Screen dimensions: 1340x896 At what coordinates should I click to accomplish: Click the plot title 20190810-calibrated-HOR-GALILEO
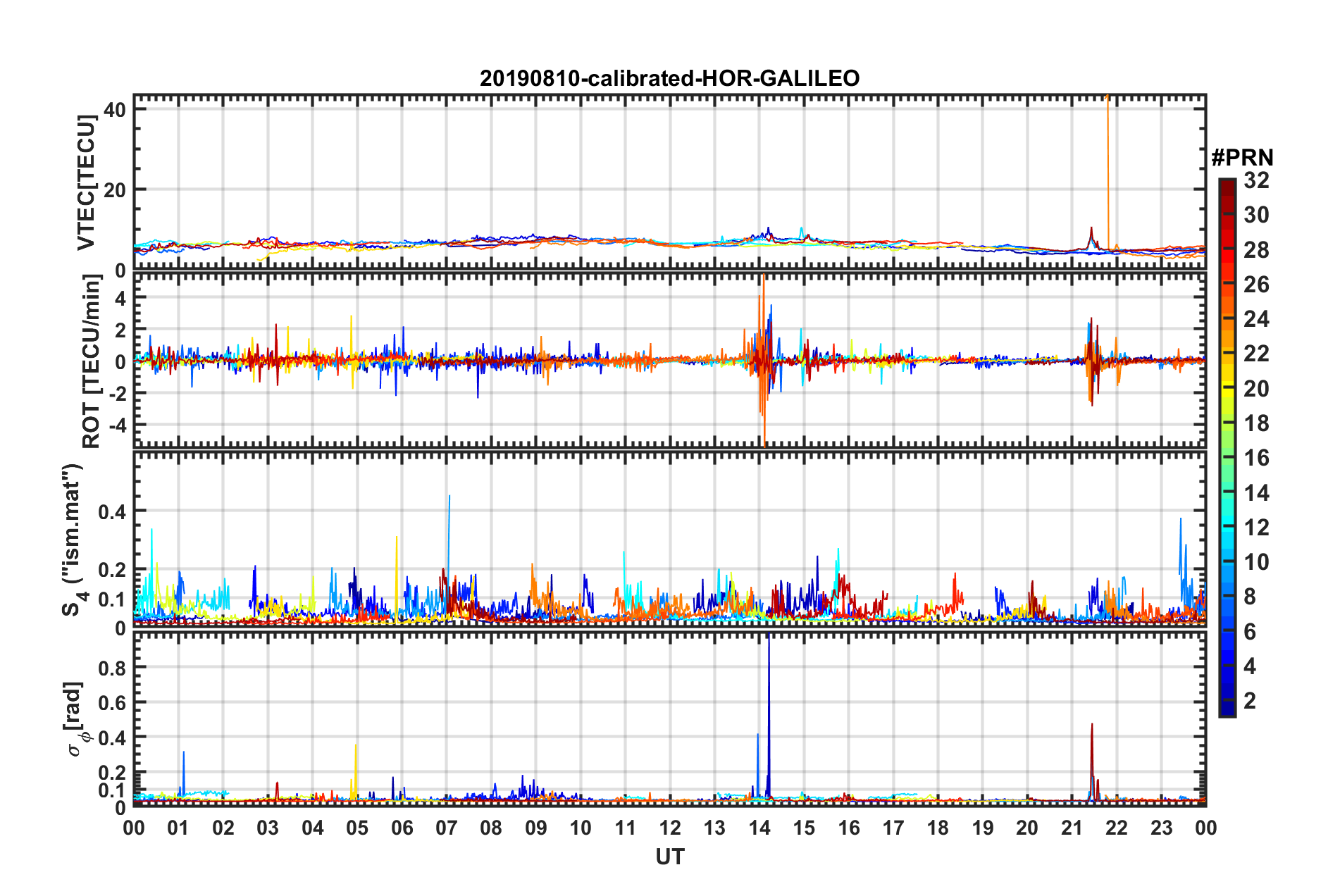(x=669, y=78)
